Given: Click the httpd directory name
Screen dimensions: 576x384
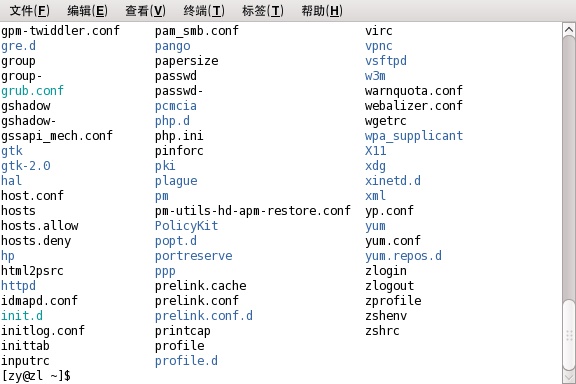Looking at the screenshot, I should point(18,286).
